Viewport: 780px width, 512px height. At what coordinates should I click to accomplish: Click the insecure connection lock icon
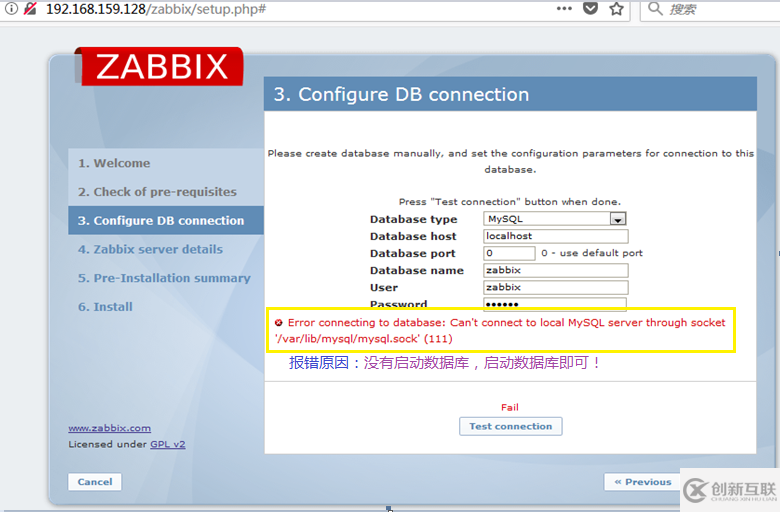coord(31,8)
